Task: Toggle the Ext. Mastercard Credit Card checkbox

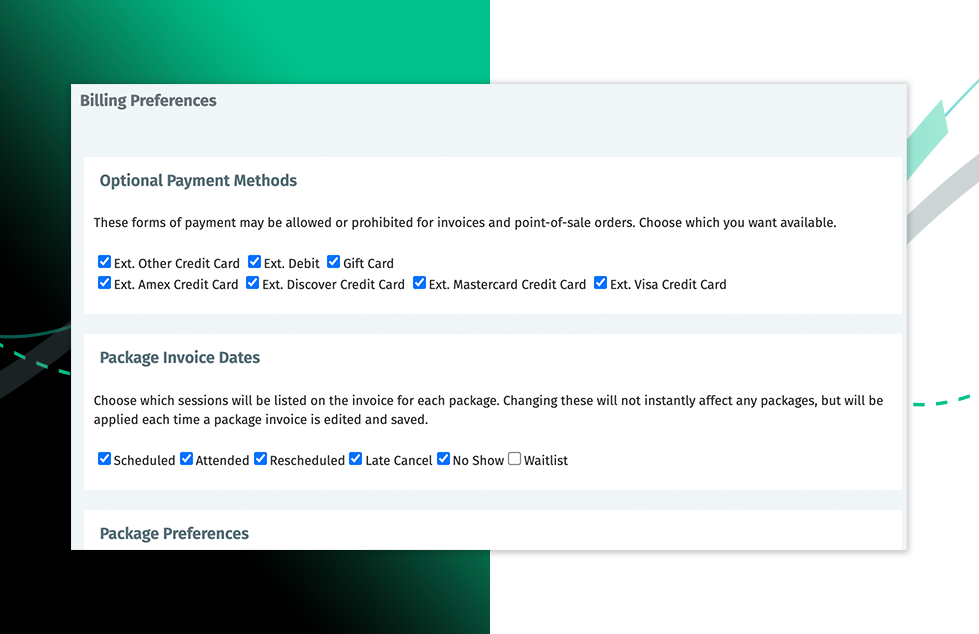Action: pyautogui.click(x=419, y=283)
